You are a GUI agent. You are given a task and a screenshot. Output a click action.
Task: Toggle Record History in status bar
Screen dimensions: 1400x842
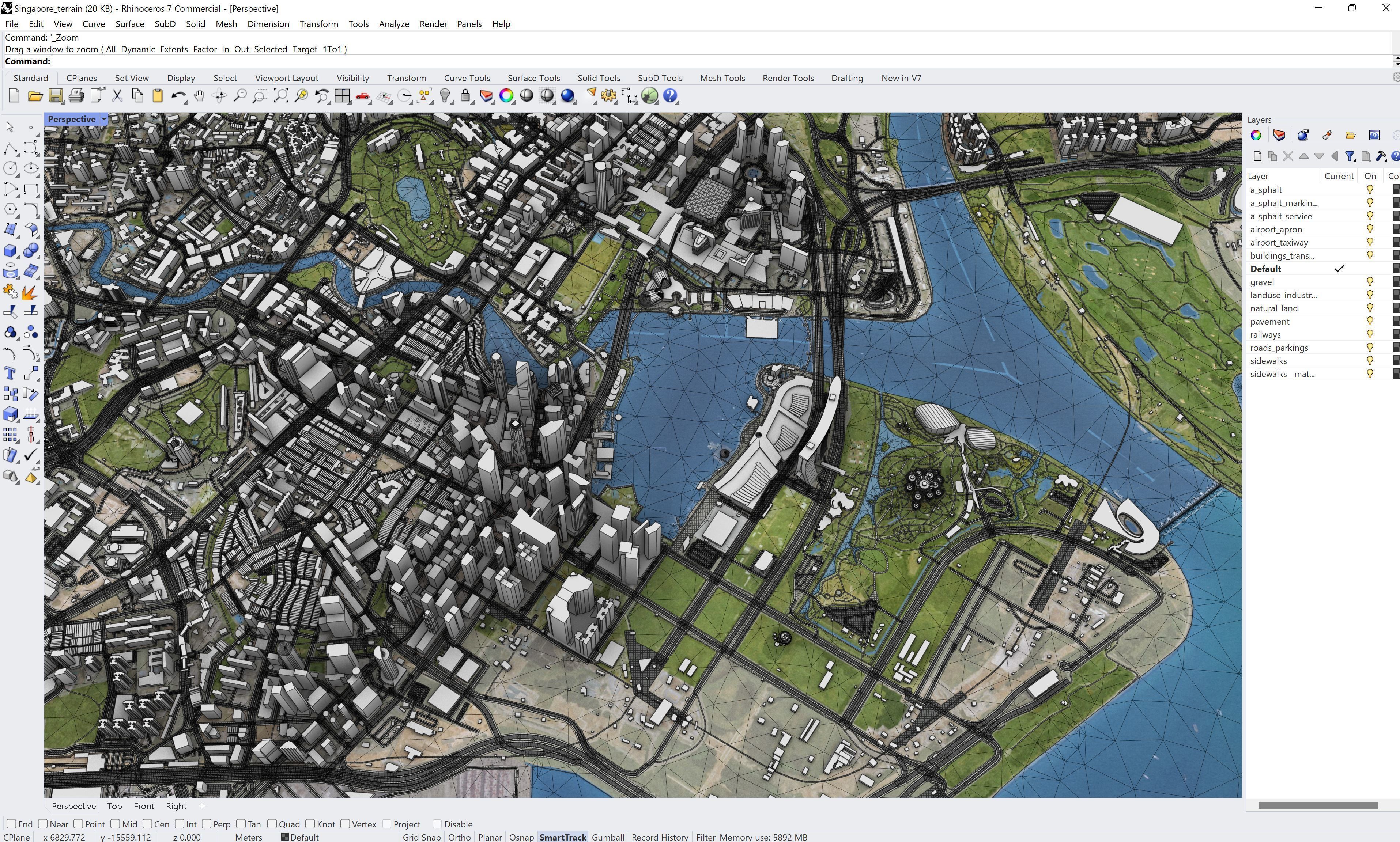(660, 837)
